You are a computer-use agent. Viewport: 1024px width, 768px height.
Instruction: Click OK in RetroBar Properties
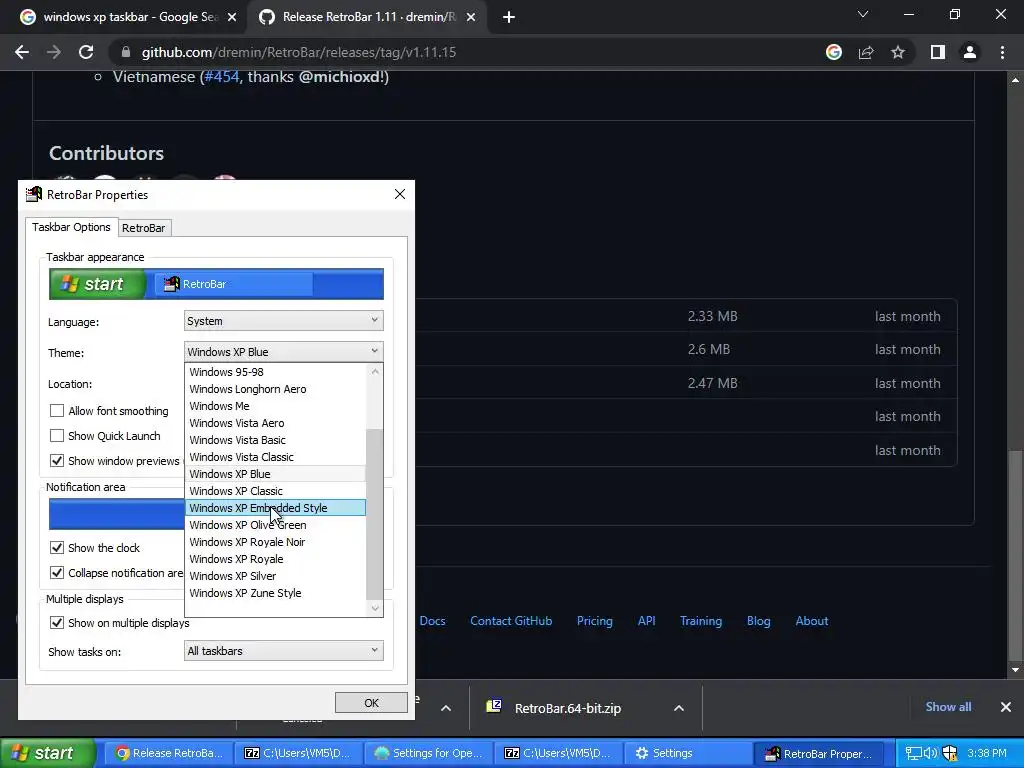pos(371,703)
